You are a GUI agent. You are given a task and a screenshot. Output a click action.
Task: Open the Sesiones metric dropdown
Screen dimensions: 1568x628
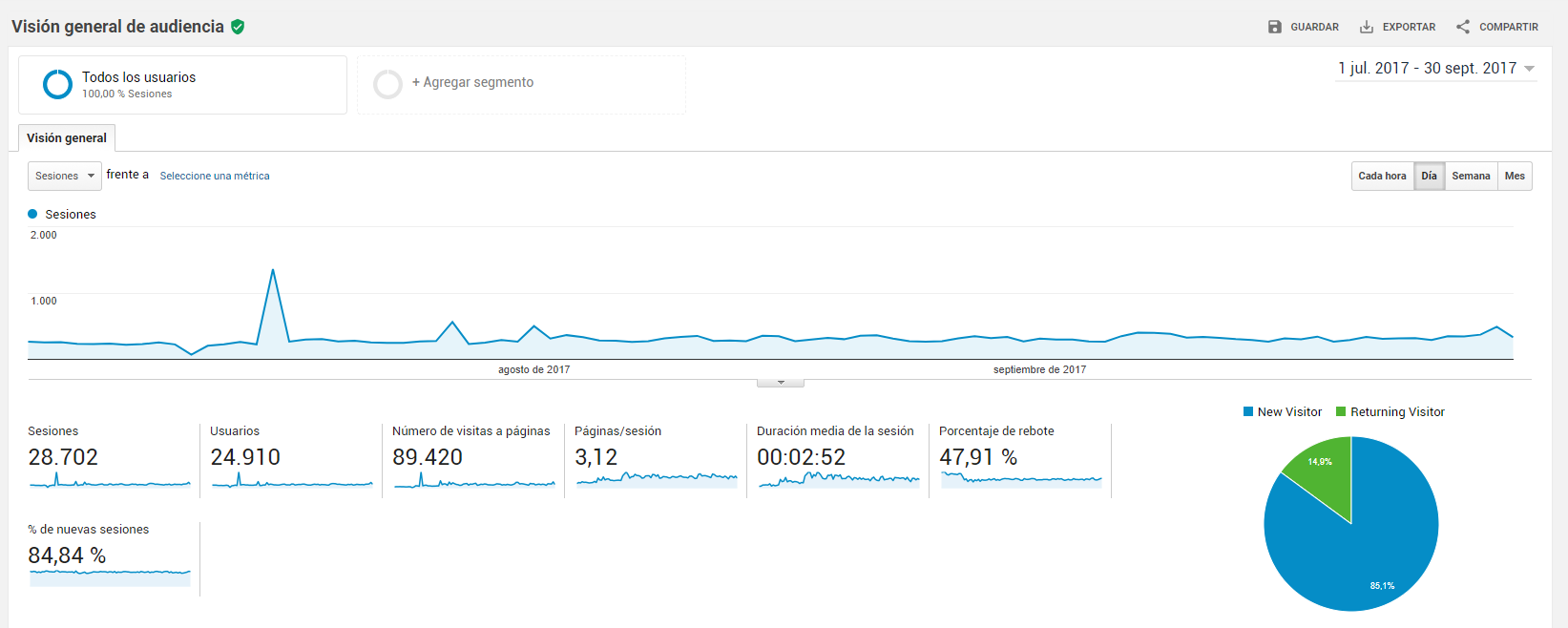[65, 176]
